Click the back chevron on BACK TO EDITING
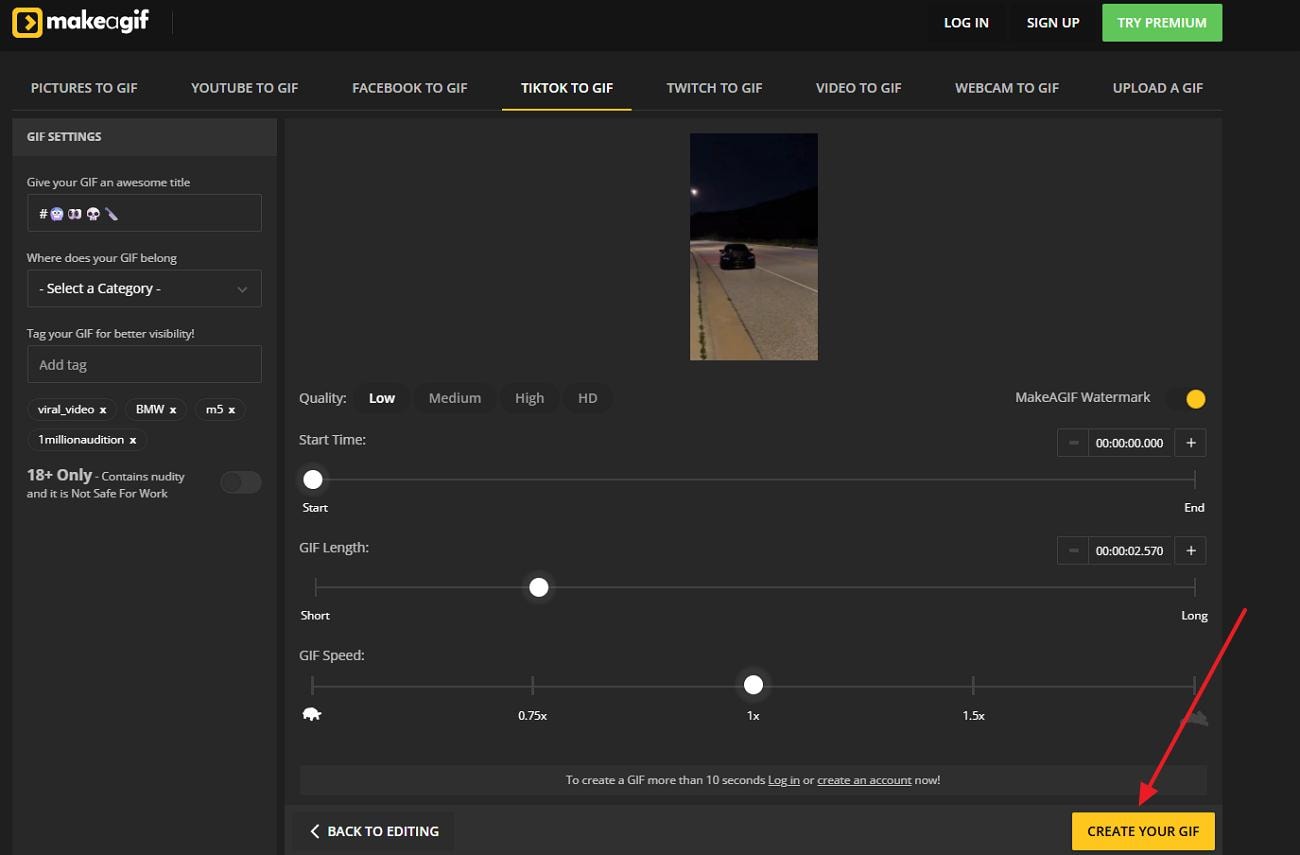1300x855 pixels. tap(315, 831)
